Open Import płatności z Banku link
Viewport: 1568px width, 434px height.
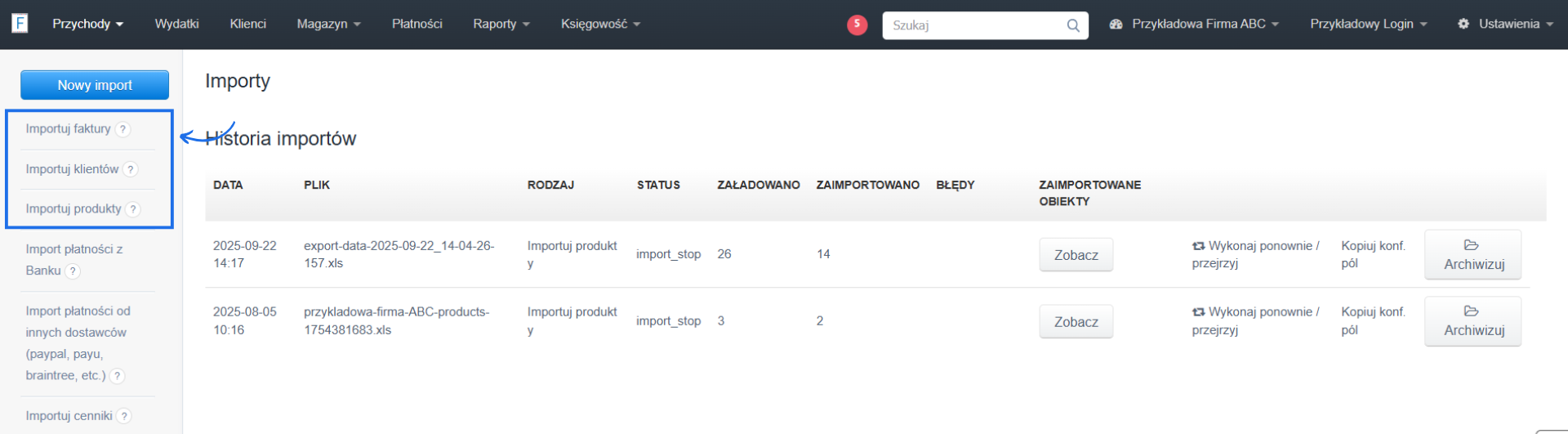[73, 260]
